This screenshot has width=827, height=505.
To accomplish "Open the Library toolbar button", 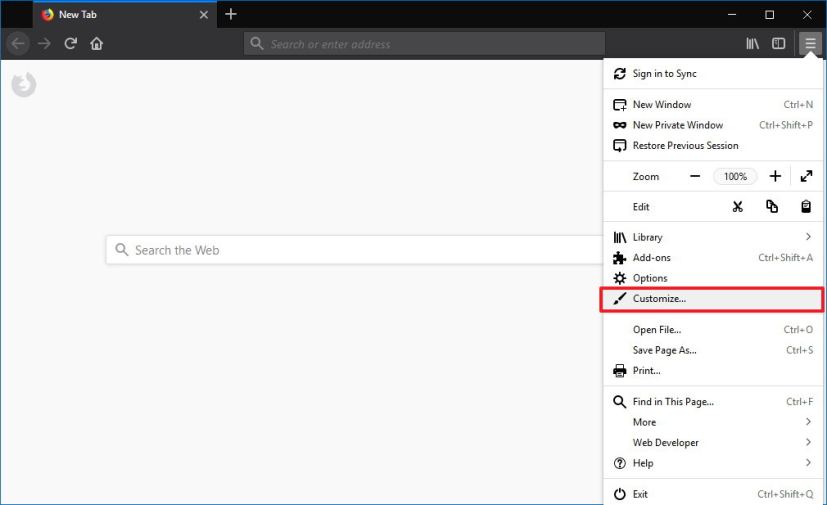I will click(752, 43).
